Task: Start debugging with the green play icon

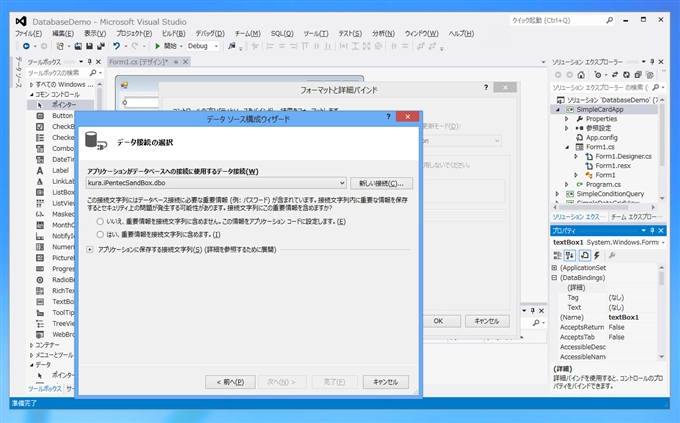Action: 157,46
